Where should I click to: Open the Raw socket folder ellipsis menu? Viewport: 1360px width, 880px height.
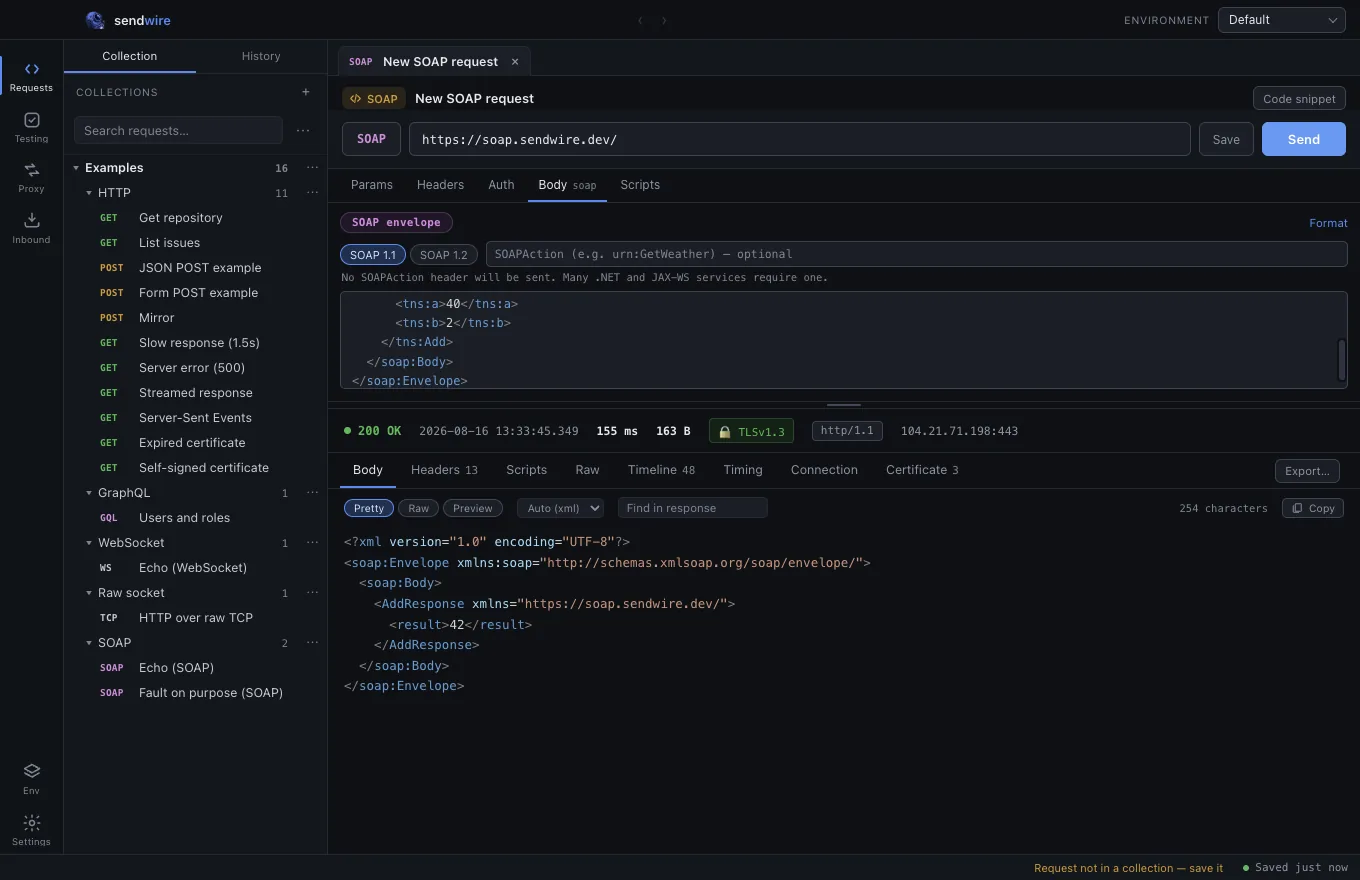coord(313,593)
